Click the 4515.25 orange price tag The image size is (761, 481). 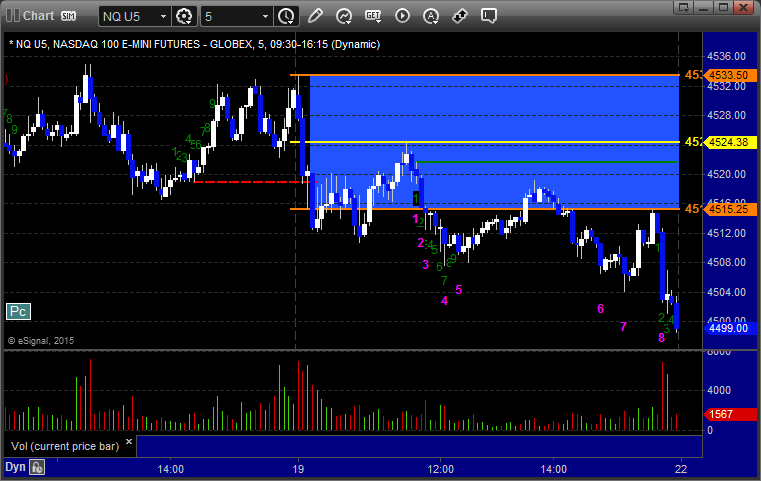(x=730, y=209)
